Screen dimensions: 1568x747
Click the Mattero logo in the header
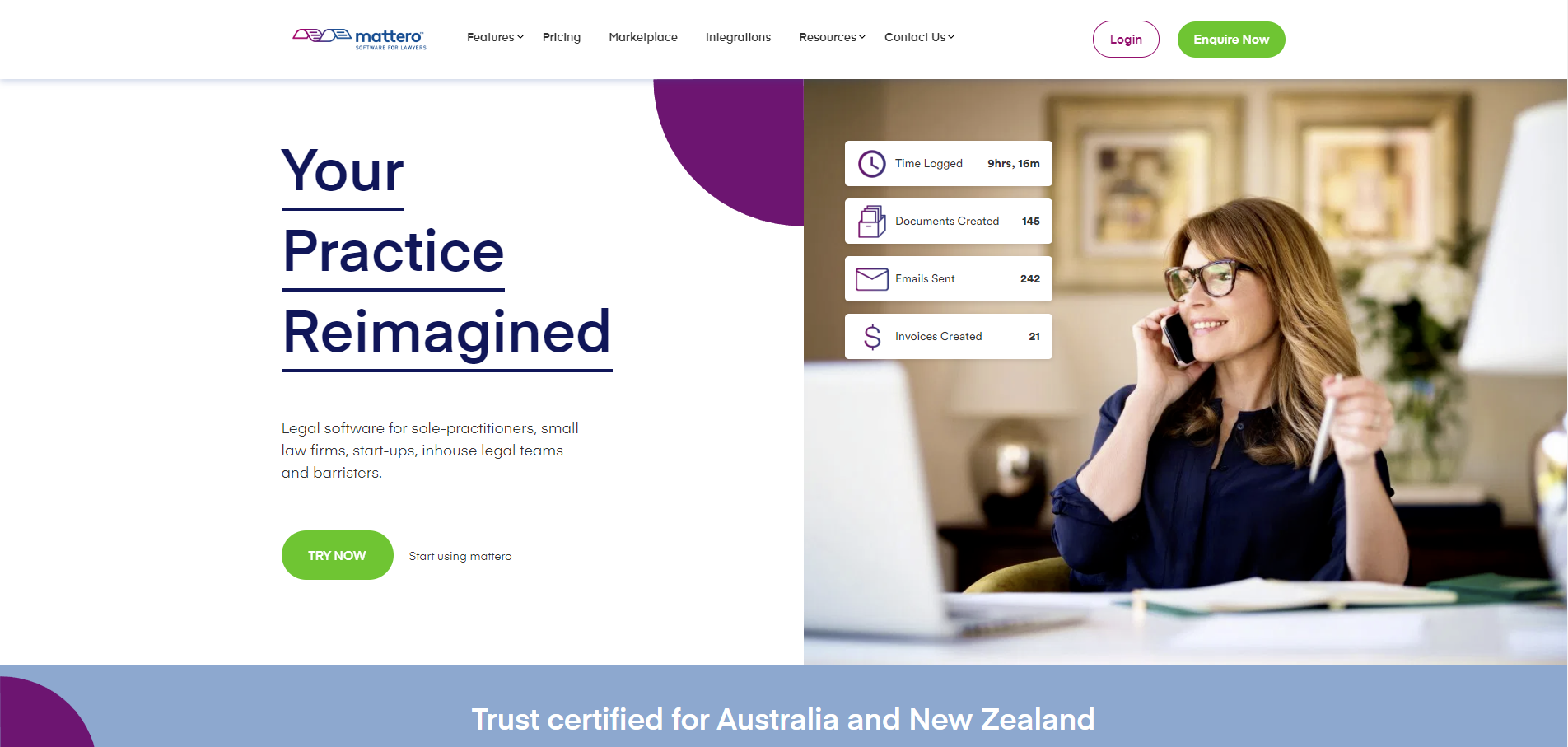pos(360,38)
